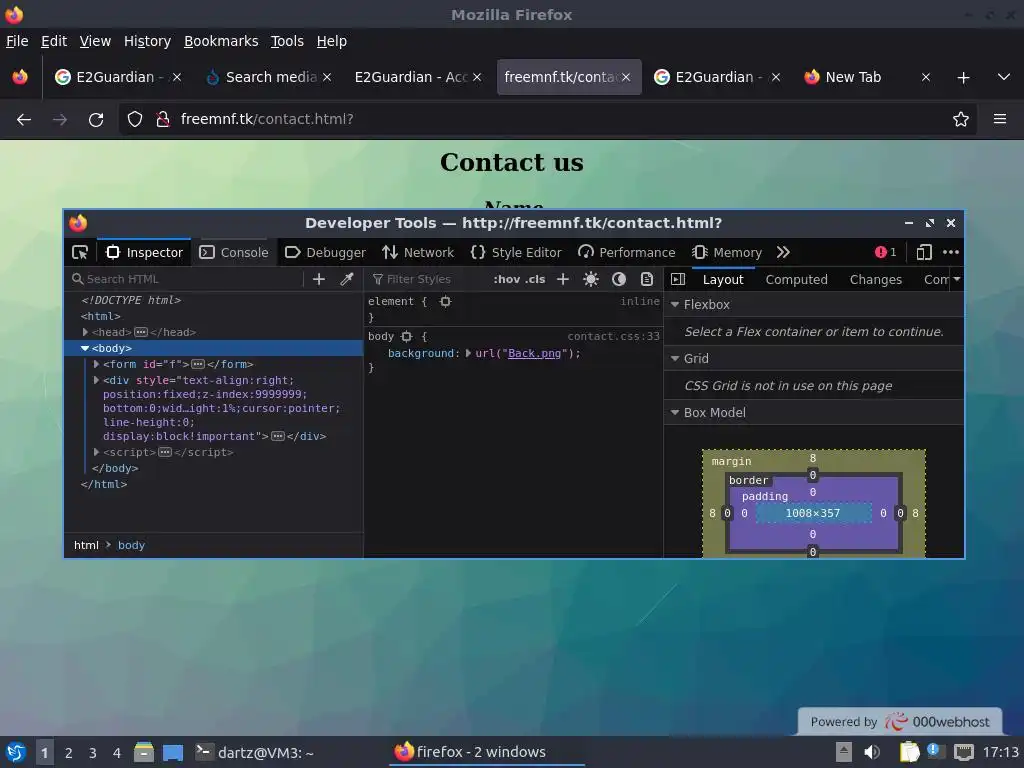The height and width of the screenshot is (768, 1024).
Task: Select the <!DOCTYPE html> node
Action: click(131, 300)
